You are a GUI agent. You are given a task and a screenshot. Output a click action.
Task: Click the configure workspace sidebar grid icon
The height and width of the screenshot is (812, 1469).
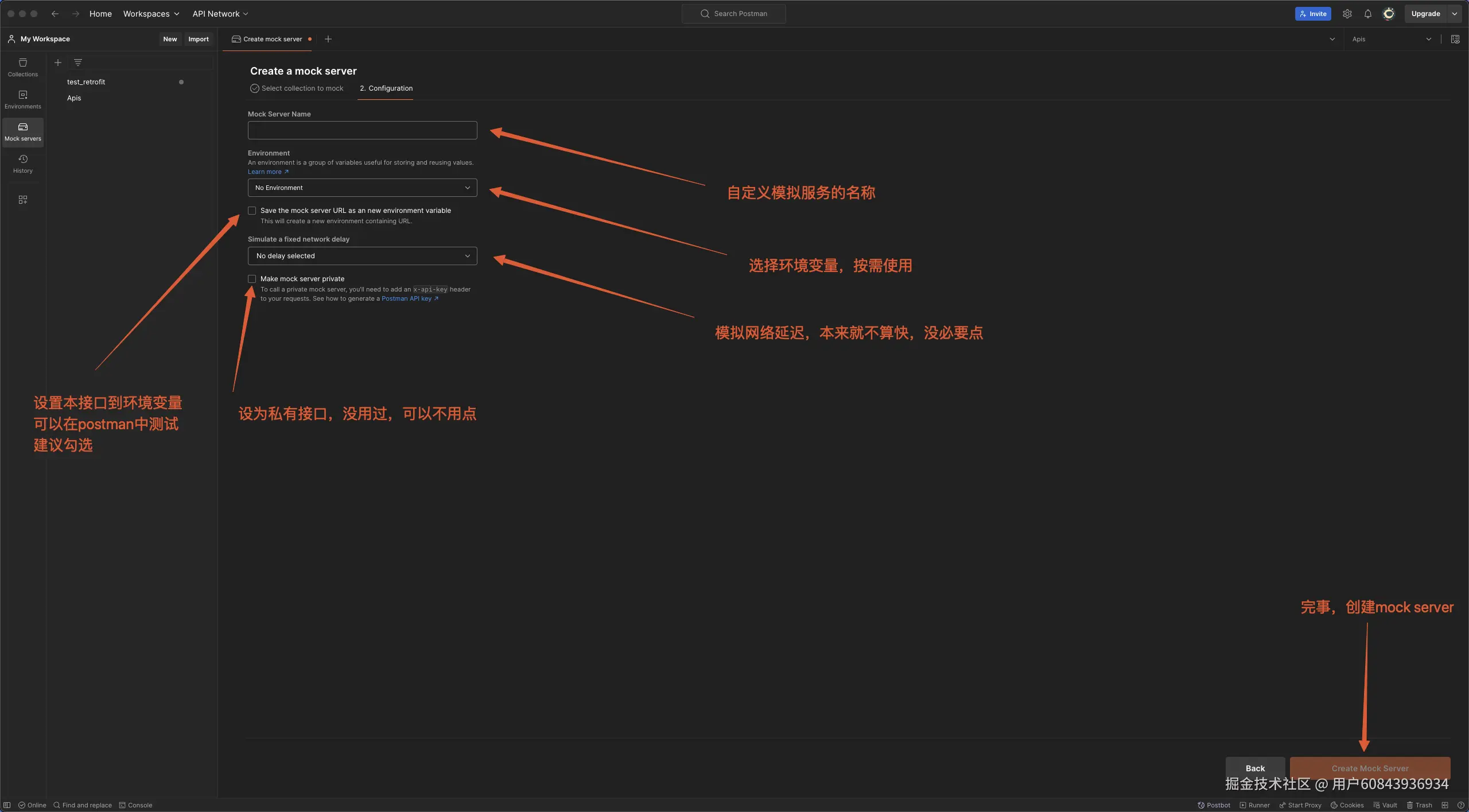[22, 200]
